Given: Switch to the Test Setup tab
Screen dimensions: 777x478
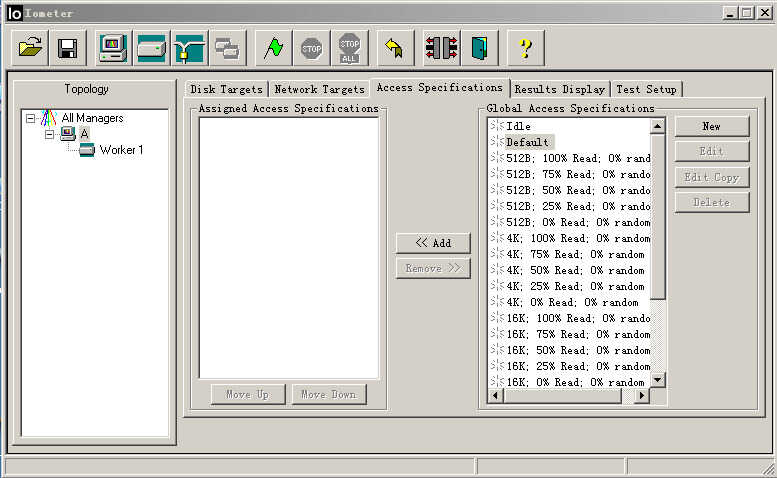Looking at the screenshot, I should [646, 89].
